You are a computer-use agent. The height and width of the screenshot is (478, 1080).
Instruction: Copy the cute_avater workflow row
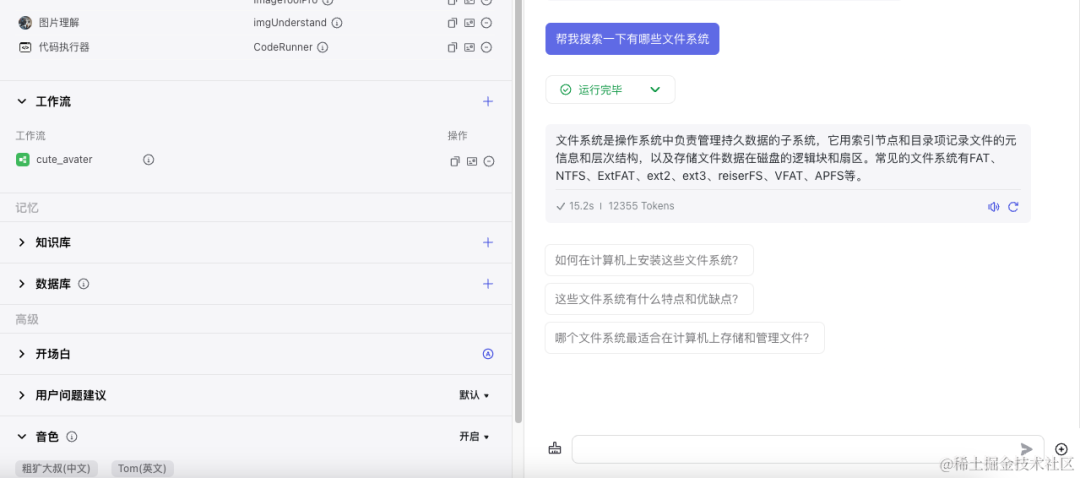point(455,162)
